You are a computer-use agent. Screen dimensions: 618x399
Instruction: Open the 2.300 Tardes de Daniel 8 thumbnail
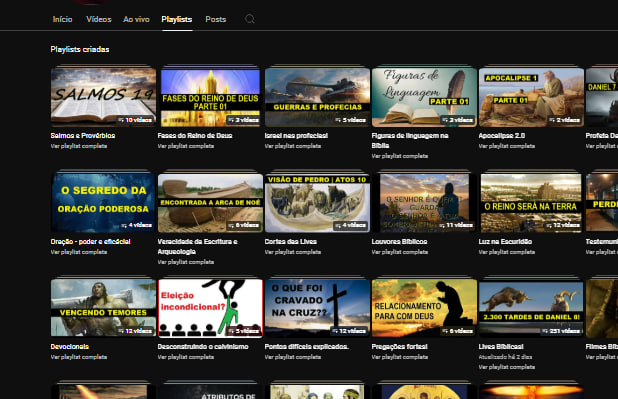tap(531, 308)
